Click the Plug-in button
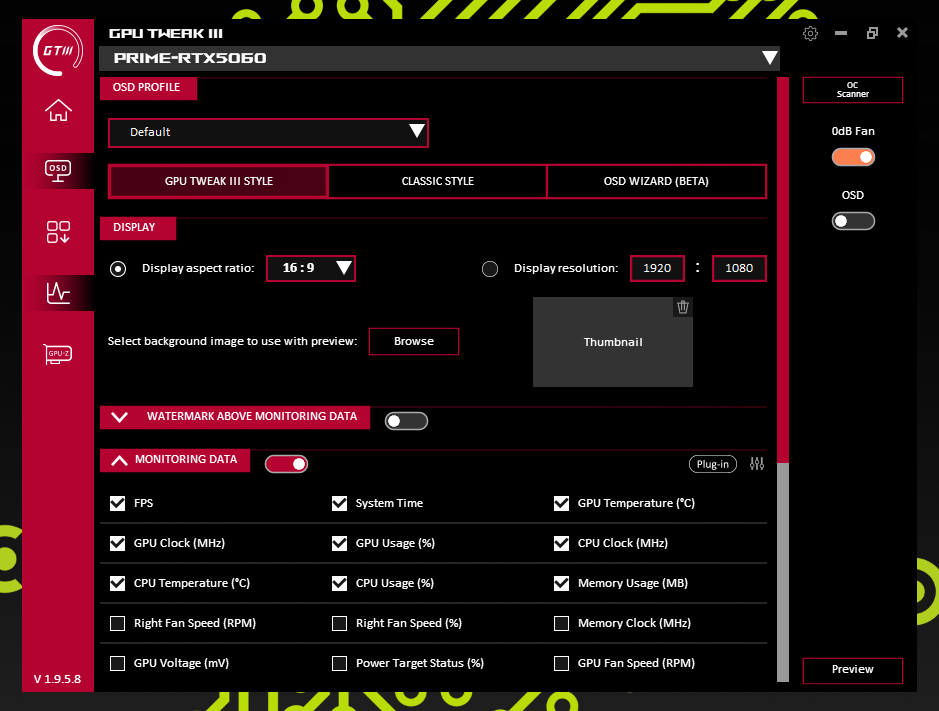Image resolution: width=939 pixels, height=711 pixels. tap(713, 464)
